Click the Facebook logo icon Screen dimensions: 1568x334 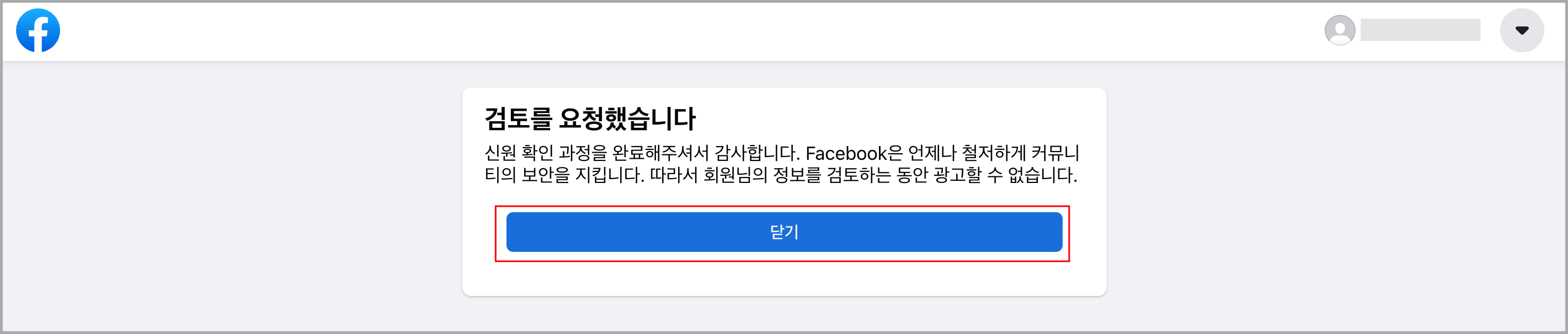[x=38, y=30]
